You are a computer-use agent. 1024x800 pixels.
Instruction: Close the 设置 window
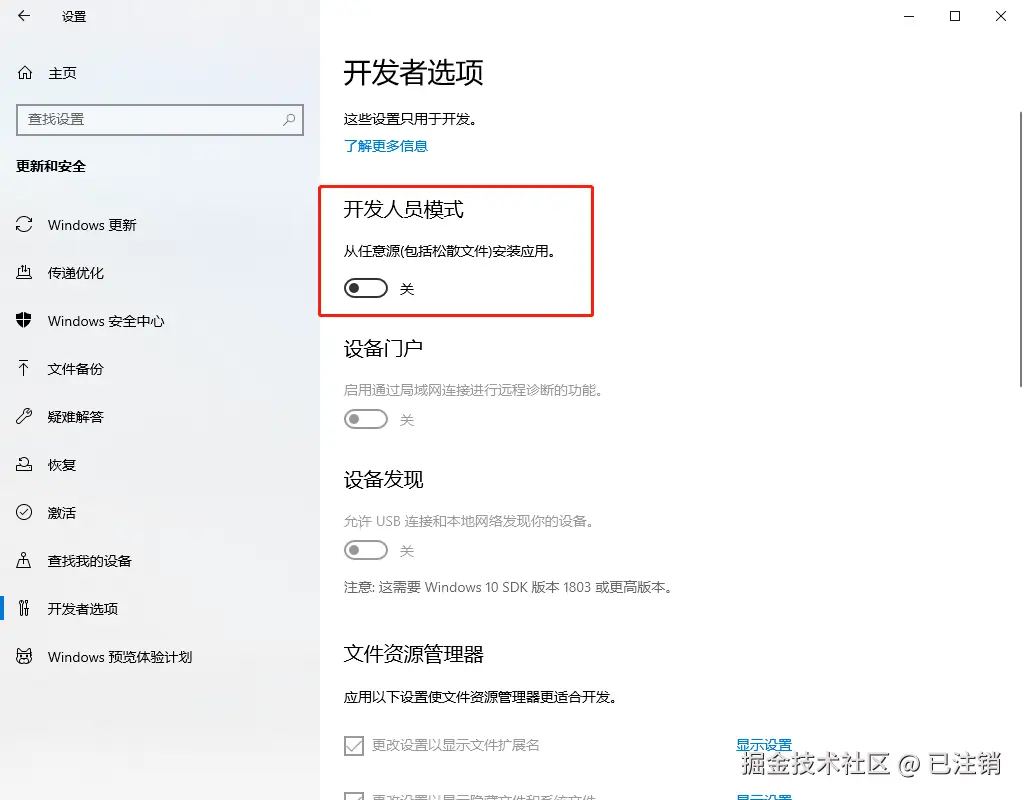click(x=1000, y=16)
